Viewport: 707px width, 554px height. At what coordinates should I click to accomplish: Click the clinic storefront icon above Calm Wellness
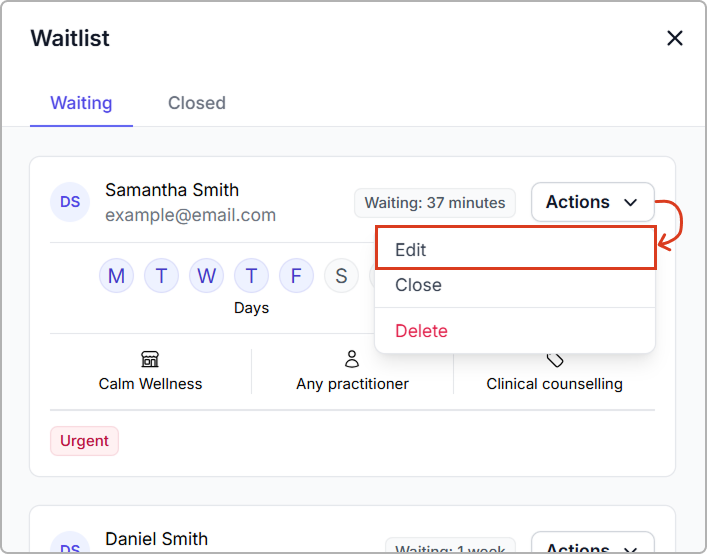click(x=150, y=359)
